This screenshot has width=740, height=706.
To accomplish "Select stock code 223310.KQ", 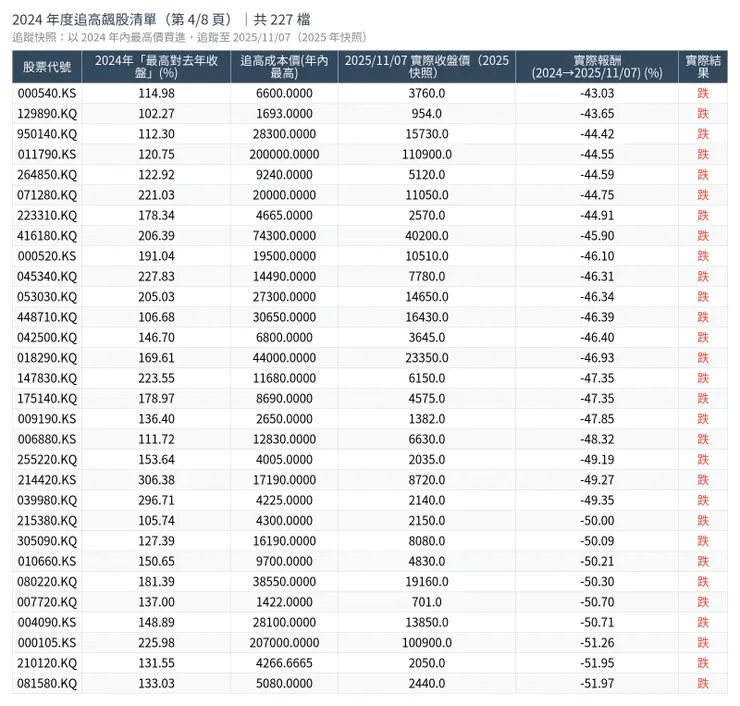I will 47,215.
